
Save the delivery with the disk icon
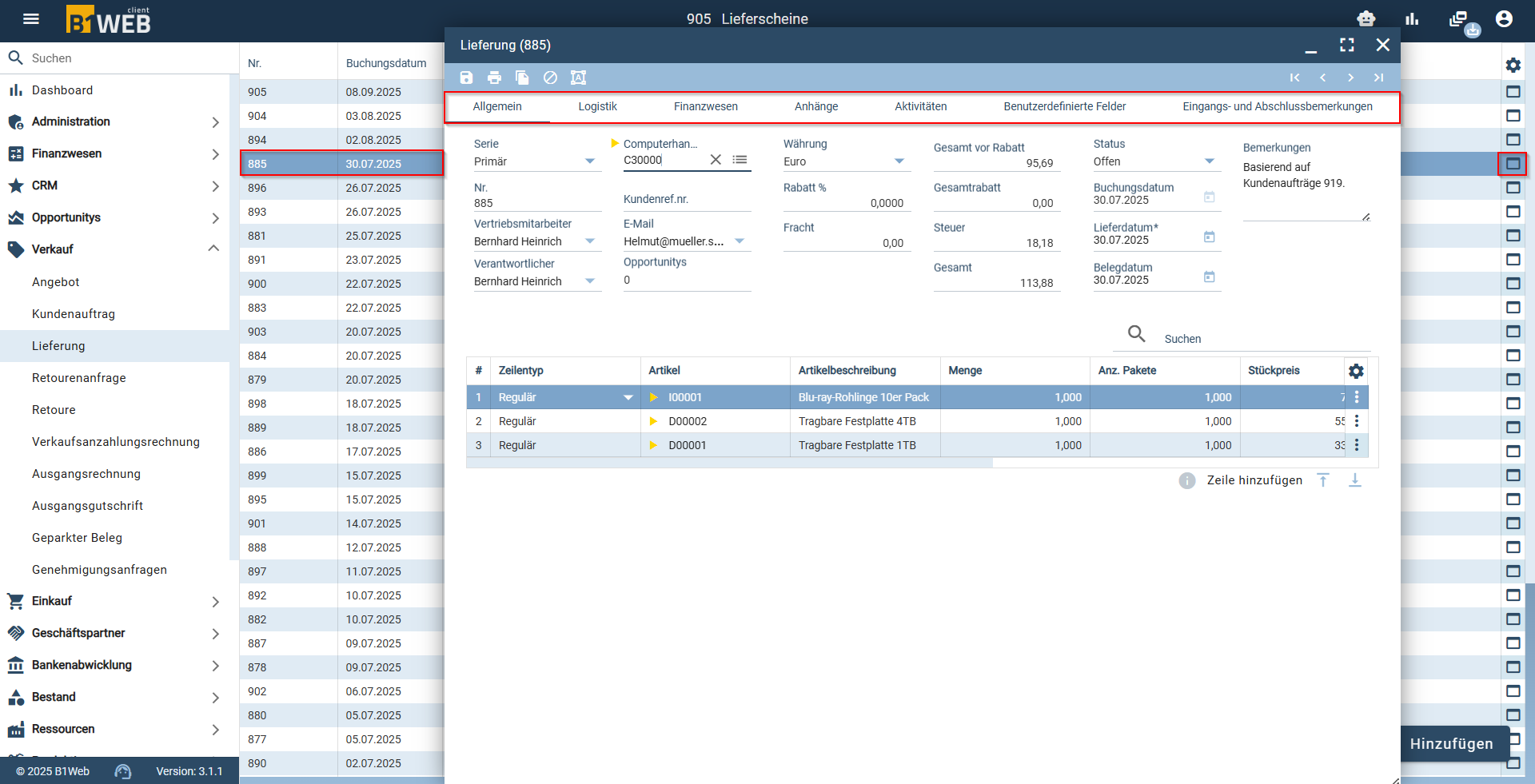click(467, 78)
